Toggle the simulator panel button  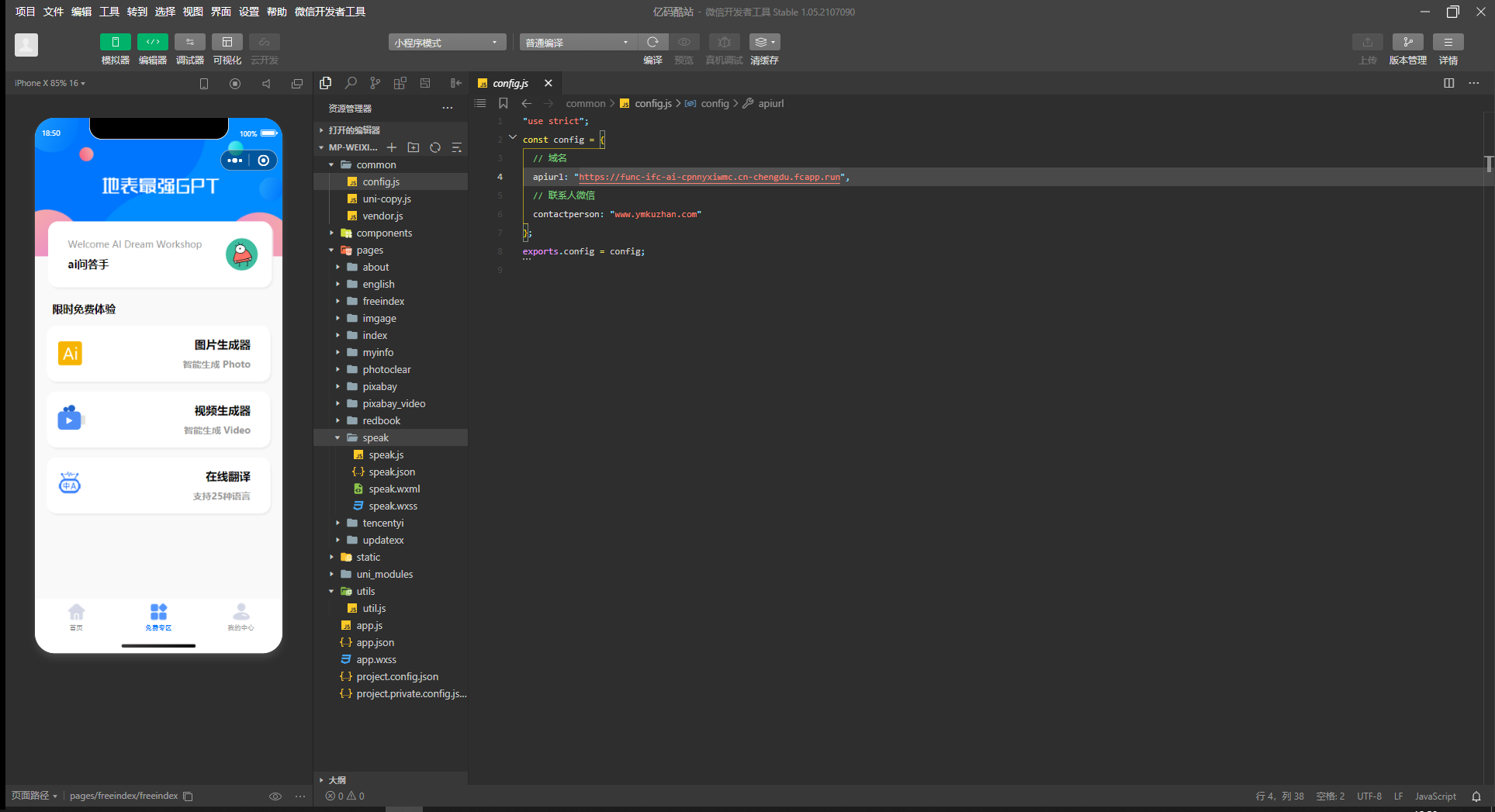point(116,42)
